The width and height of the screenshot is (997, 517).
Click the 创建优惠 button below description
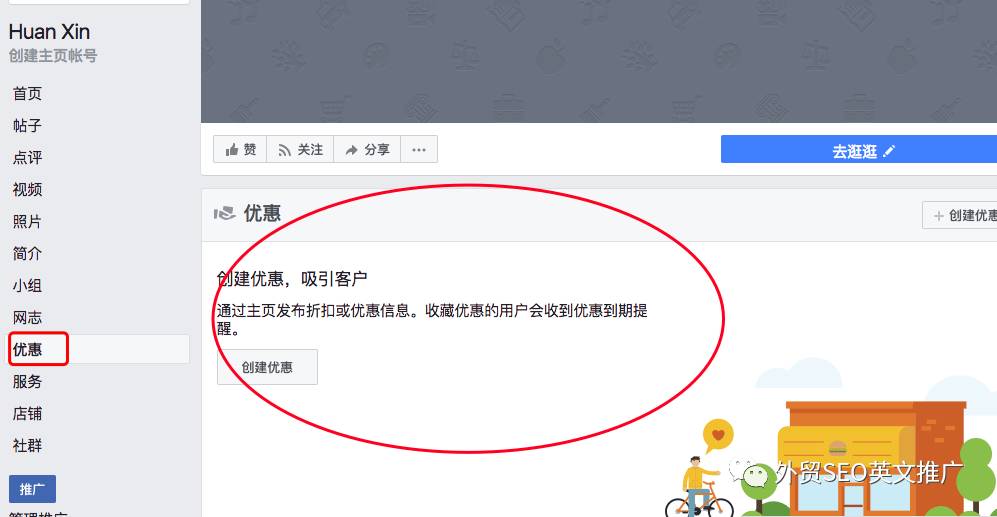[x=267, y=367]
